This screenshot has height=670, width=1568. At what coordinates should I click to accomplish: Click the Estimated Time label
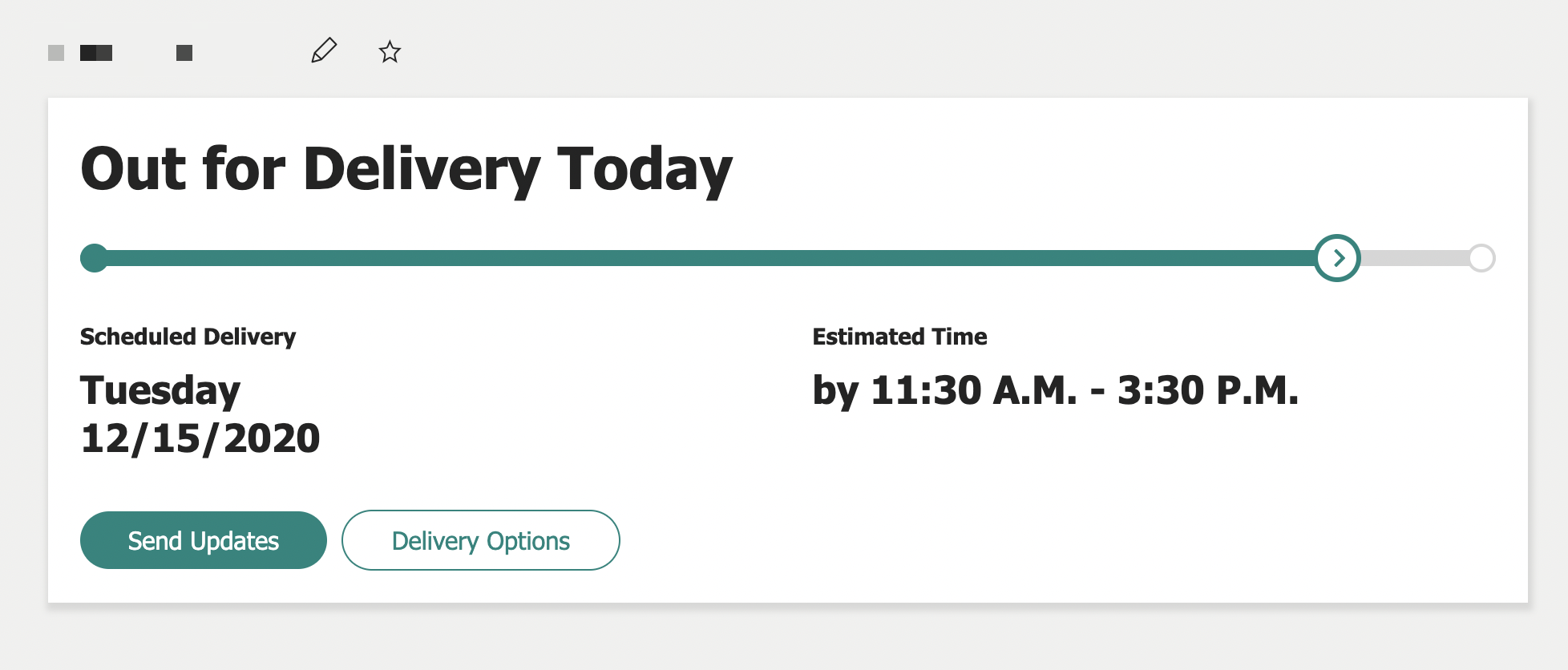coord(899,337)
